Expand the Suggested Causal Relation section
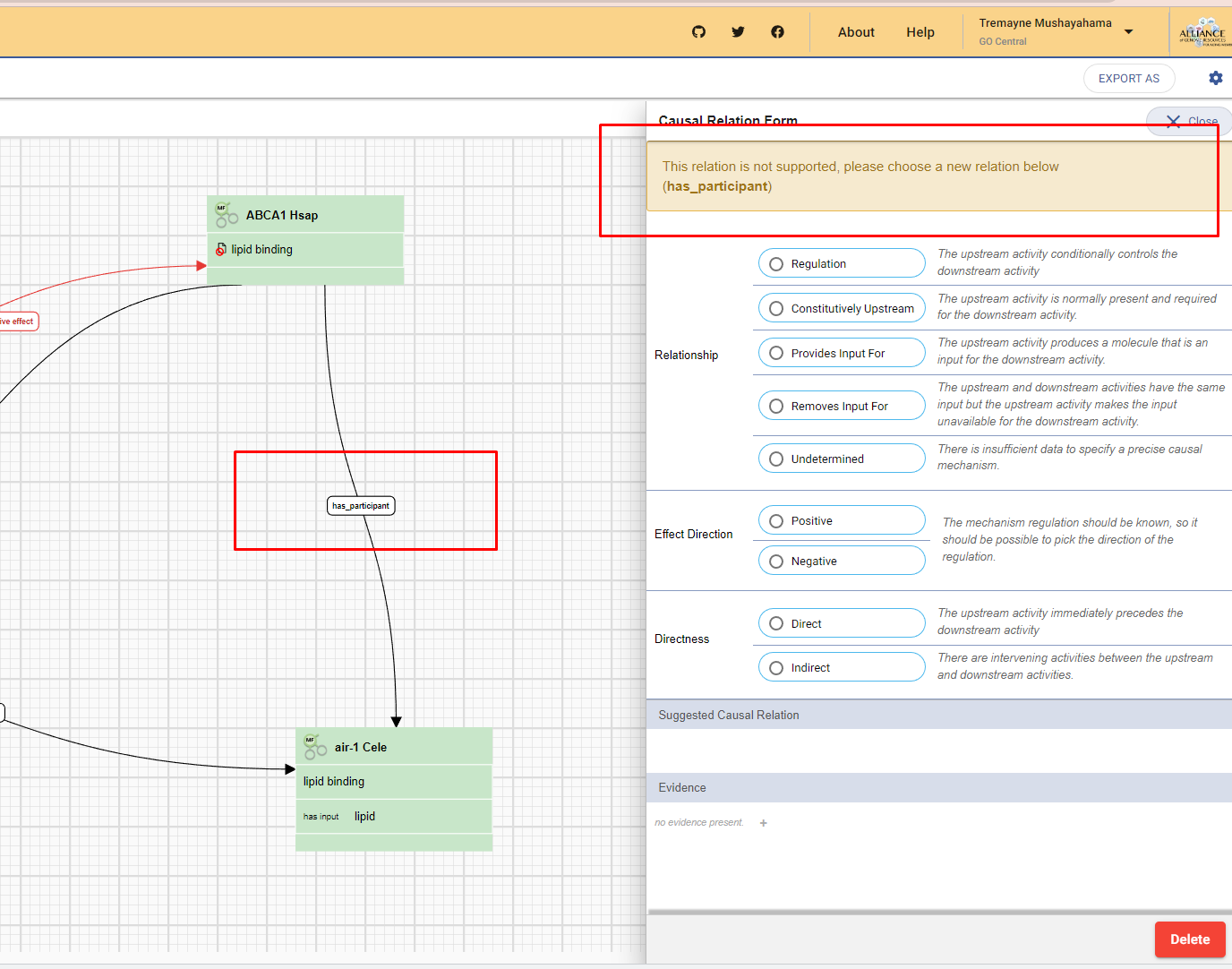1232x969 pixels. point(728,715)
